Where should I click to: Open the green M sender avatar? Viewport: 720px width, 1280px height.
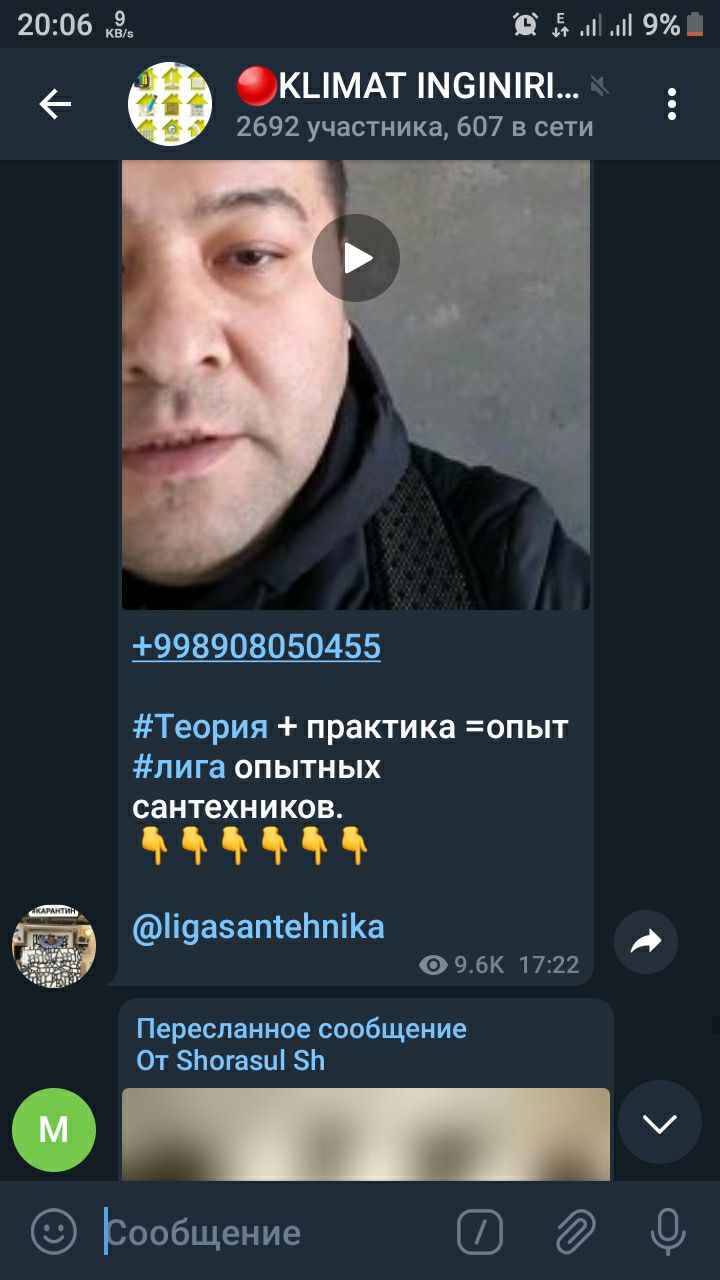pos(54,1130)
